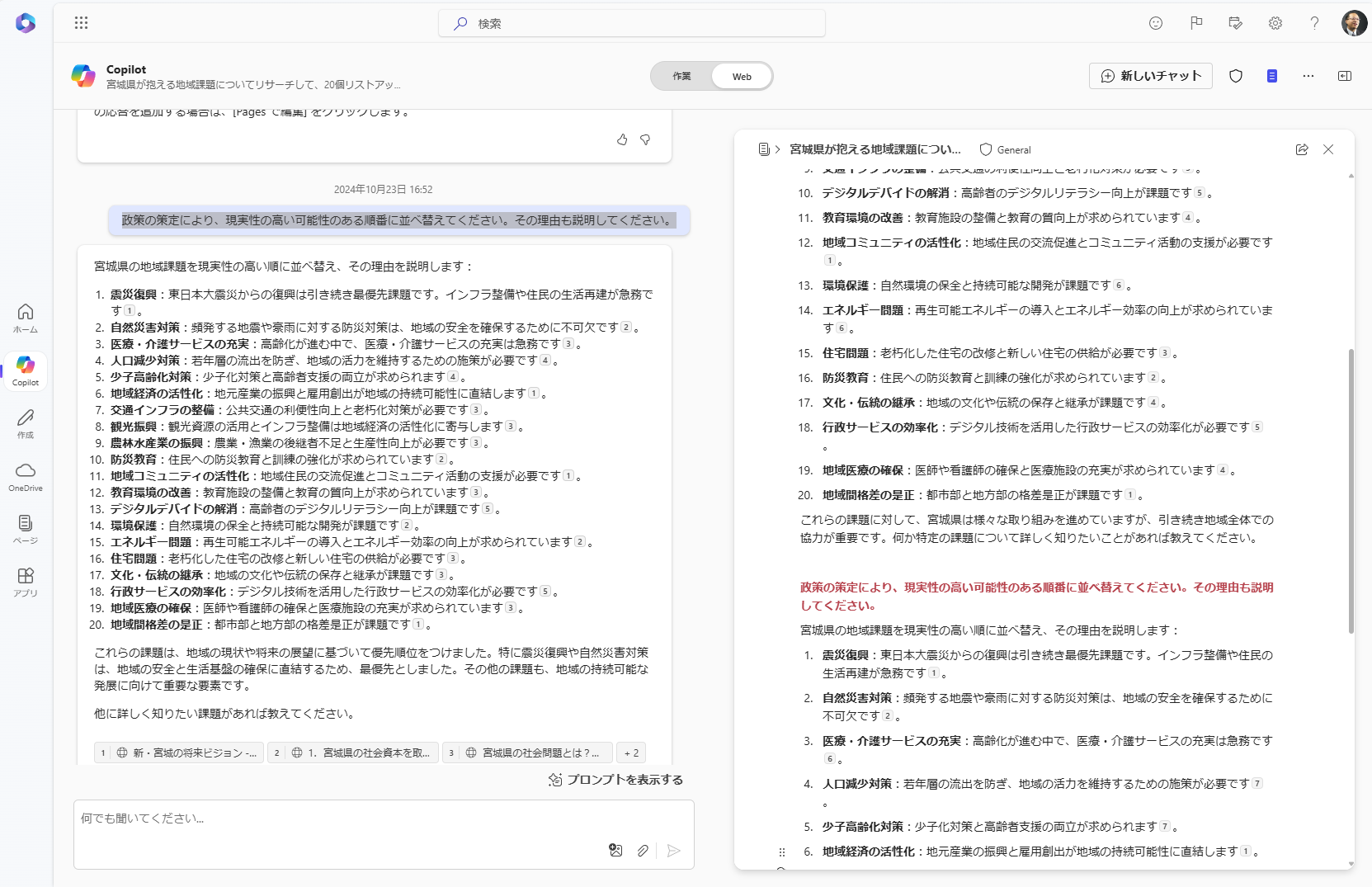
Task: Click the Copilot logo in the chat header
Action: pos(83,76)
